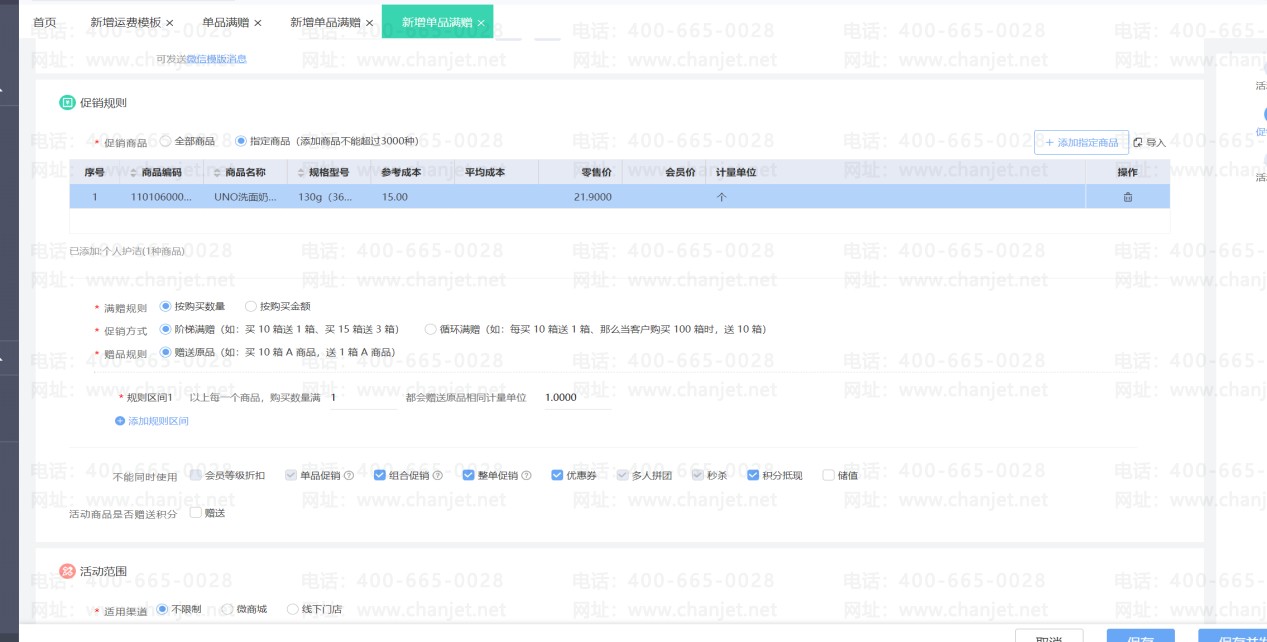This screenshot has width=1267, height=642.
Task: Switch to 新增运费模板 tab
Action: (125, 22)
